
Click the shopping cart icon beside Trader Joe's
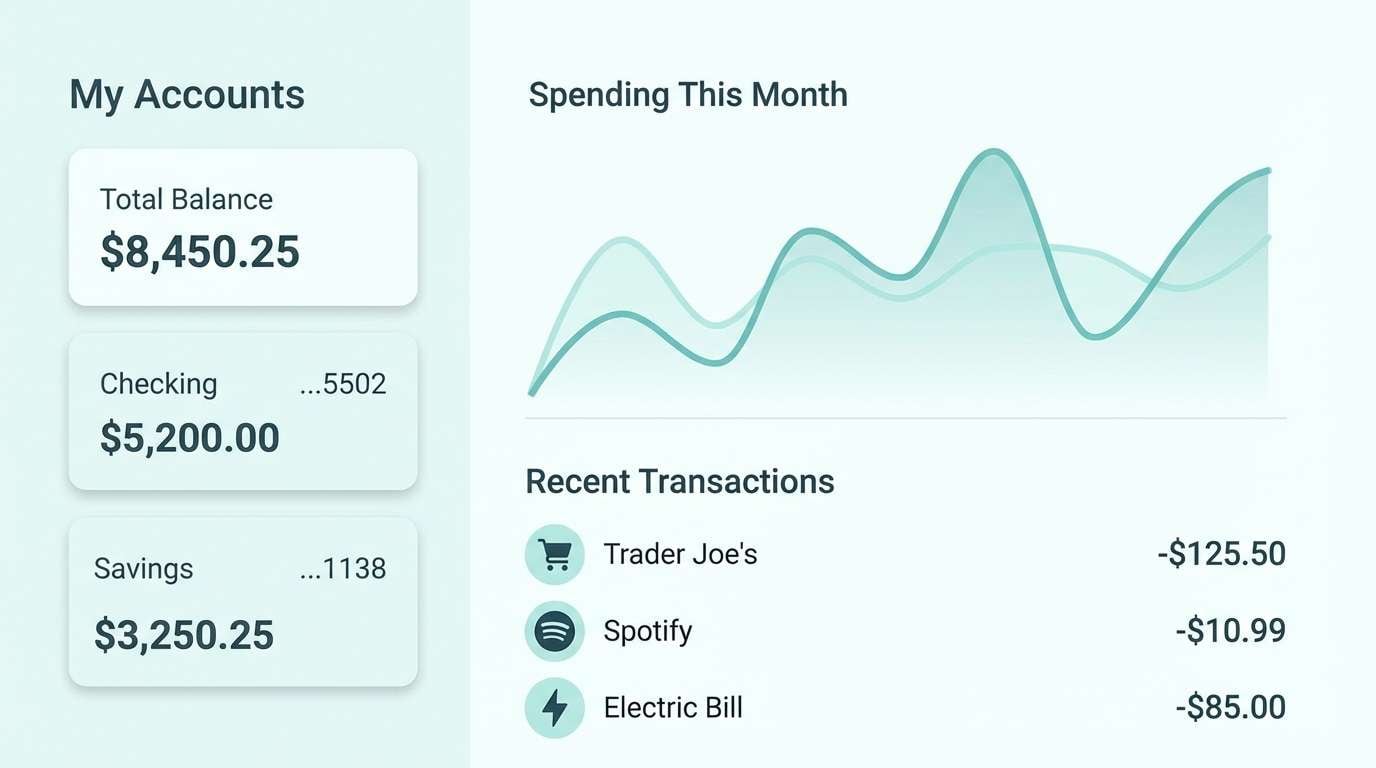pyautogui.click(x=555, y=553)
